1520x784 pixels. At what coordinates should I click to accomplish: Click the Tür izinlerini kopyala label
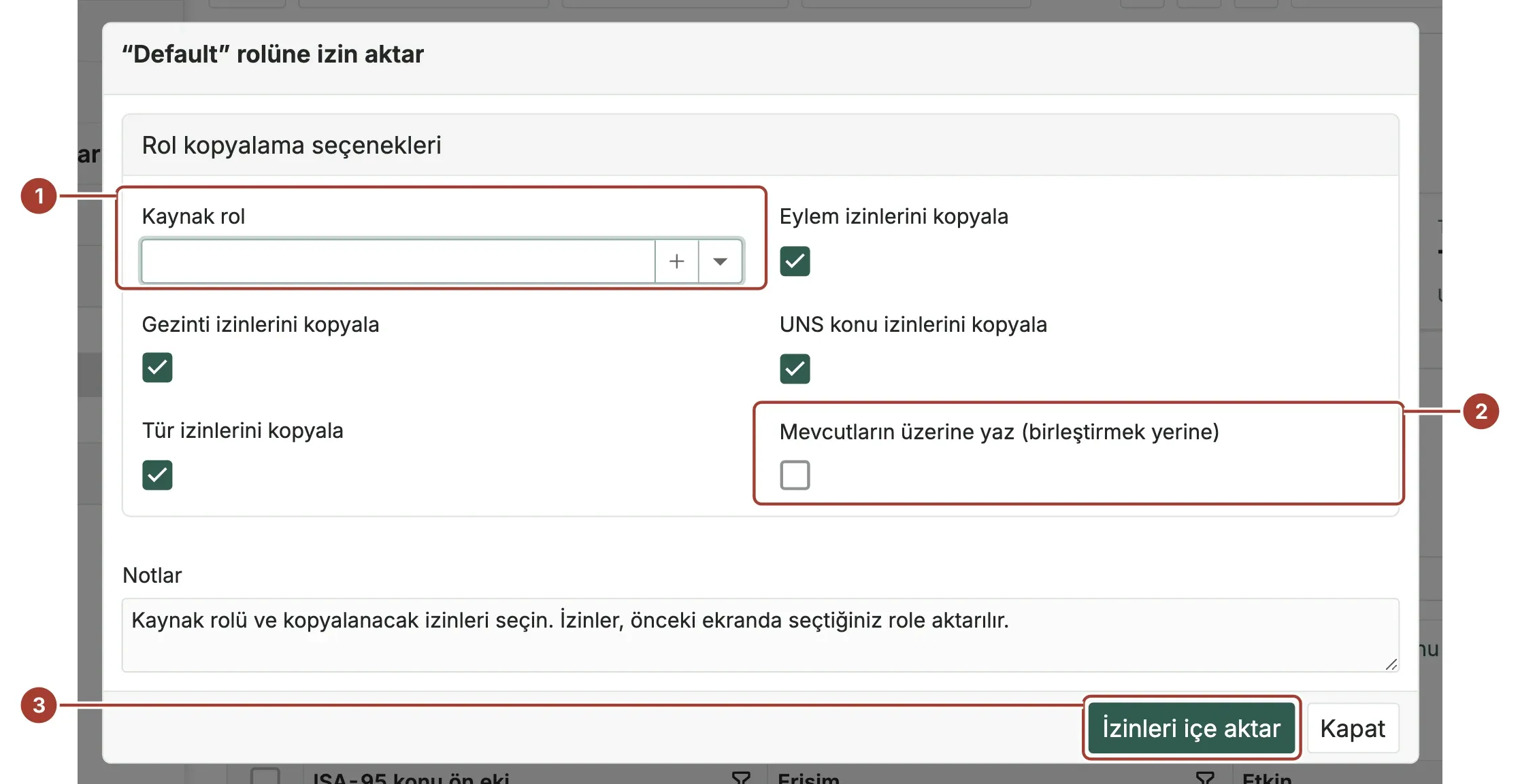click(242, 430)
